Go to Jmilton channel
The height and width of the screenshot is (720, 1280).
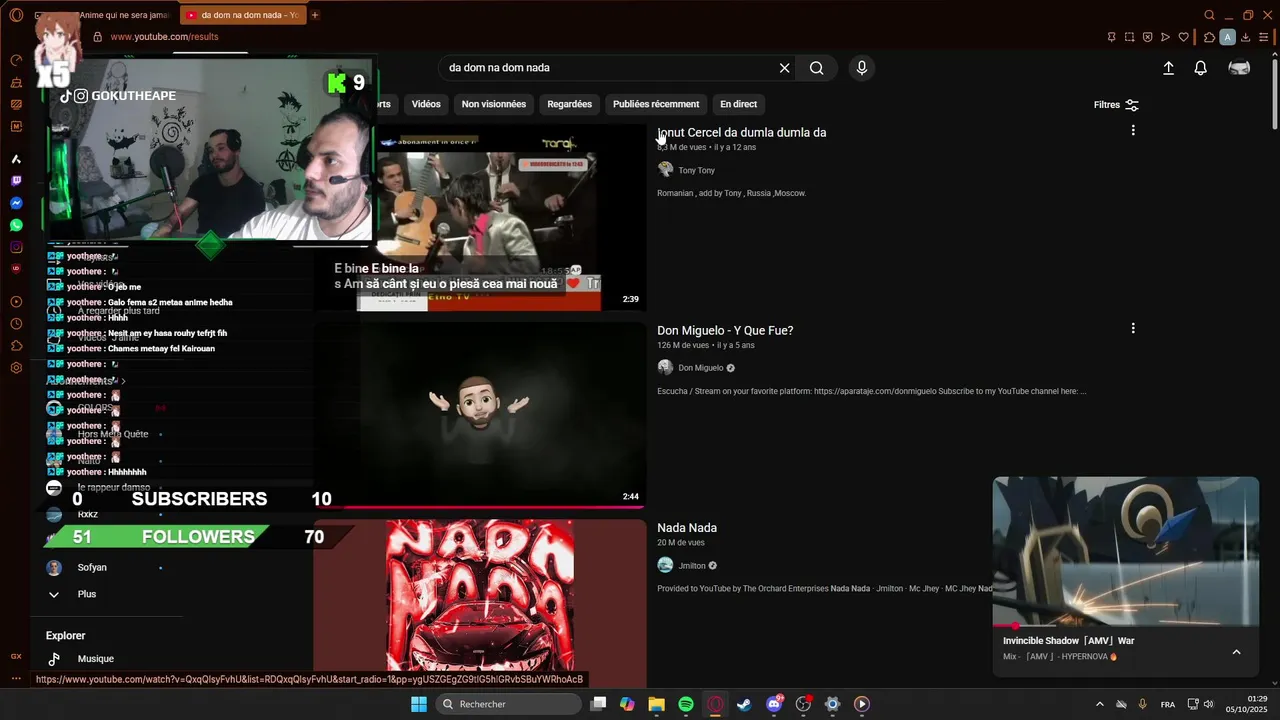[x=692, y=566]
